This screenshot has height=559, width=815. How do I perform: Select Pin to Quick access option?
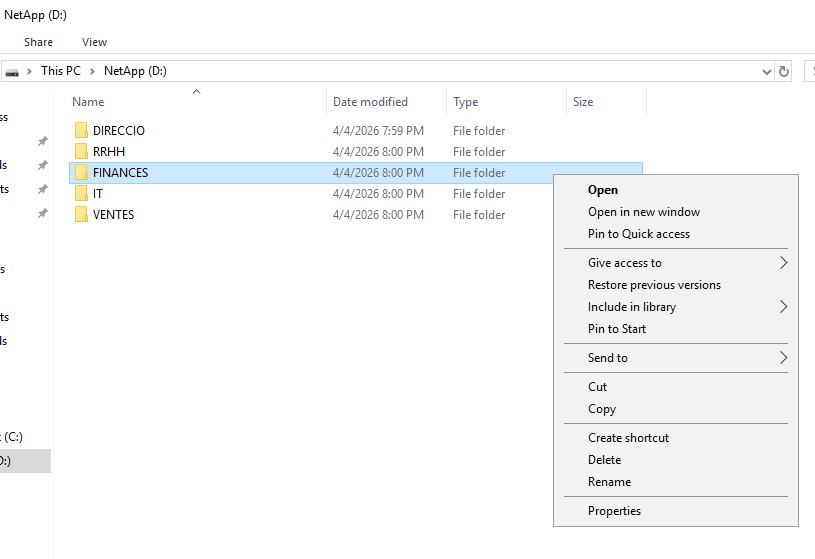(638, 234)
